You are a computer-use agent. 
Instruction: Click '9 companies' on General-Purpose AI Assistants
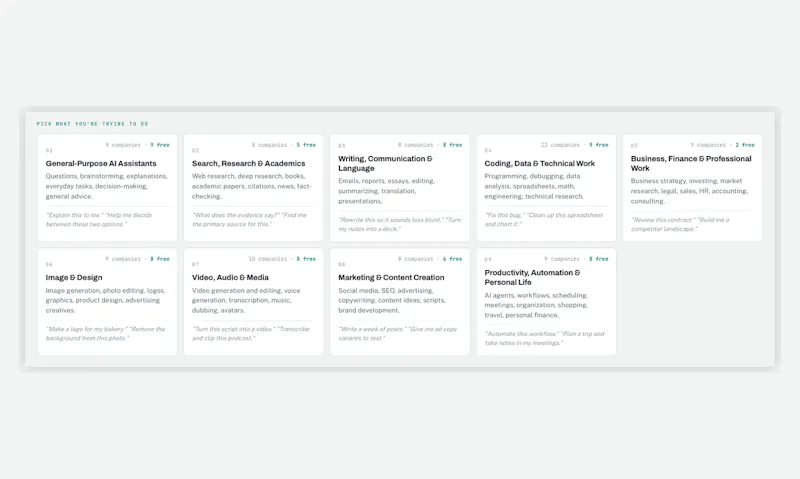coord(123,145)
